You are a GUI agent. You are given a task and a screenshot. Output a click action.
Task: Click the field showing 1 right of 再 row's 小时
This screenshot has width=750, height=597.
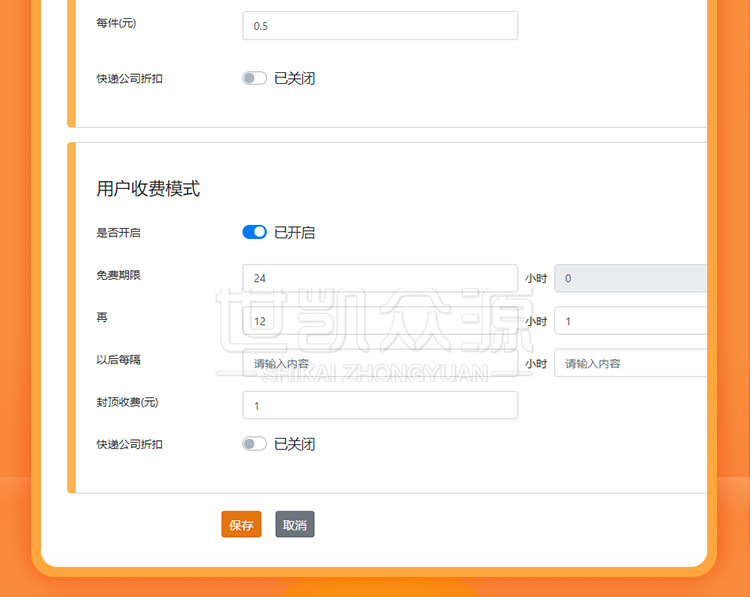(630, 321)
